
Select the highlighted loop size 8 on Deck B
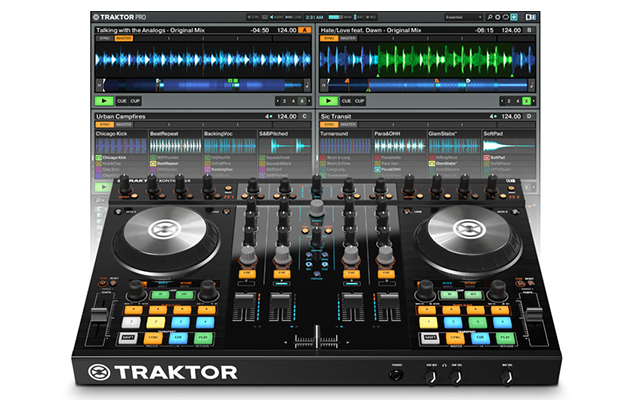click(x=526, y=101)
